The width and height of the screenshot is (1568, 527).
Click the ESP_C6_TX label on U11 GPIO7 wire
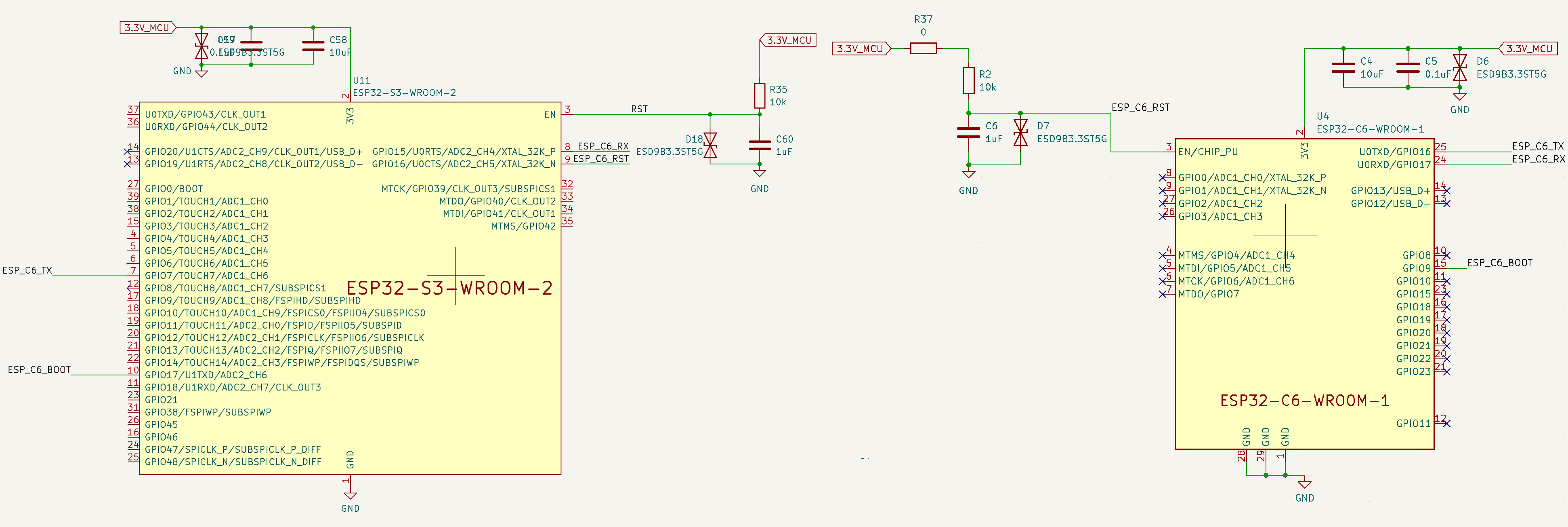pos(27,270)
